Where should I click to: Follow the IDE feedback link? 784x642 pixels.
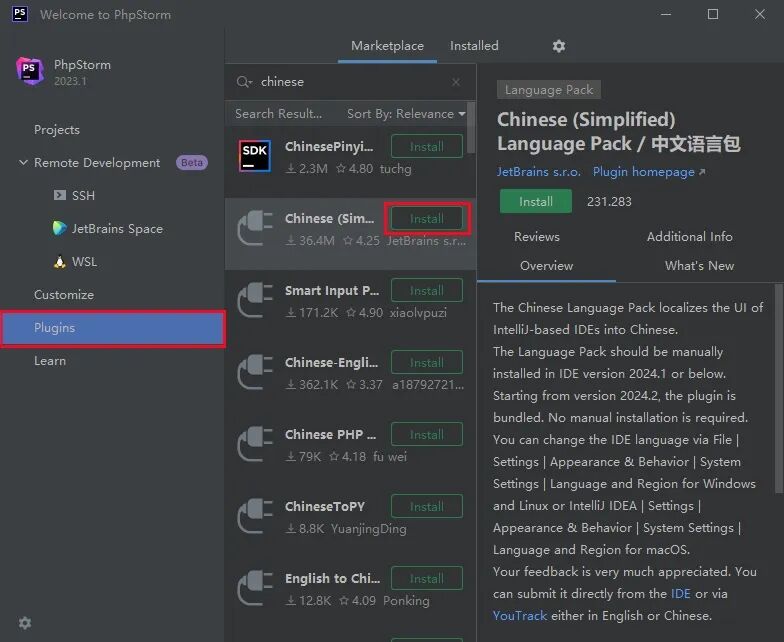(680, 594)
